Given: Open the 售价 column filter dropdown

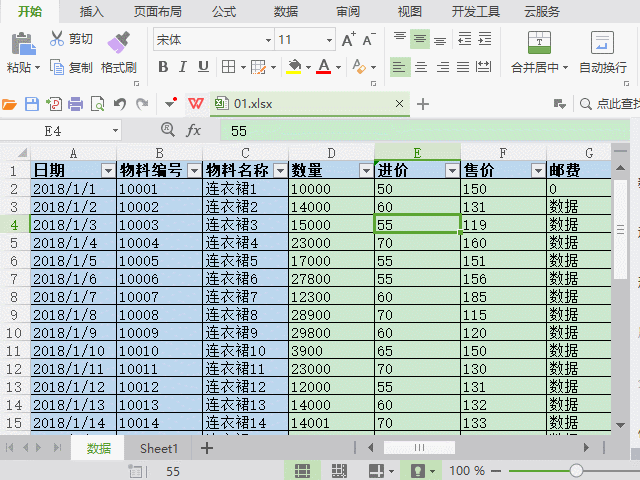Looking at the screenshot, I should [538, 170].
